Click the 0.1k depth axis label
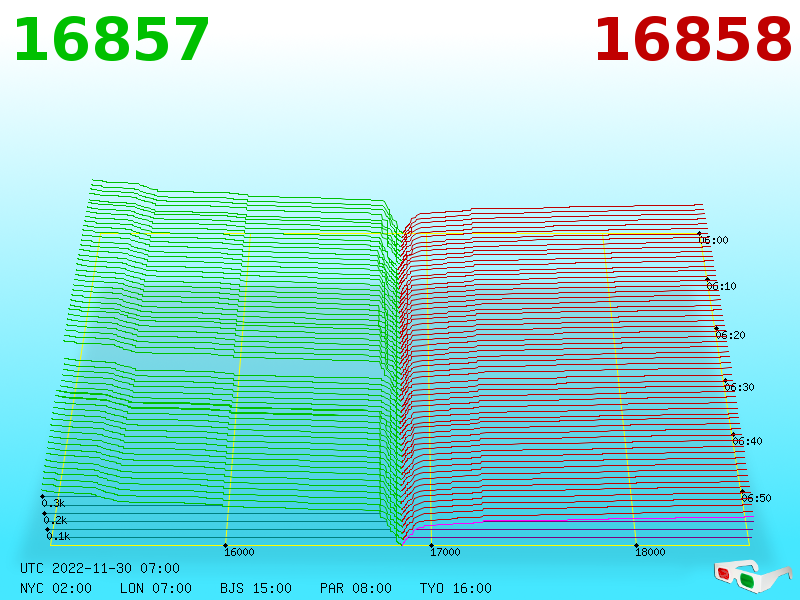 [58, 536]
